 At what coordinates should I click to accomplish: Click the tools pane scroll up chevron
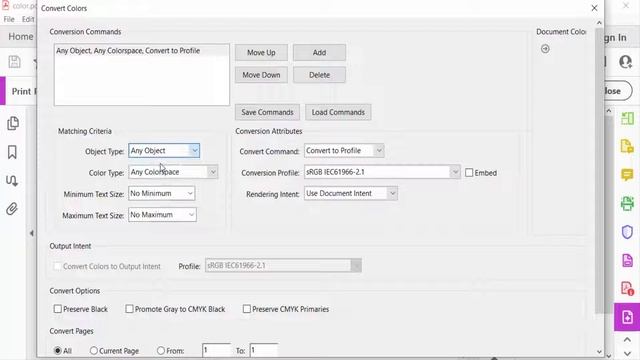click(x=627, y=340)
